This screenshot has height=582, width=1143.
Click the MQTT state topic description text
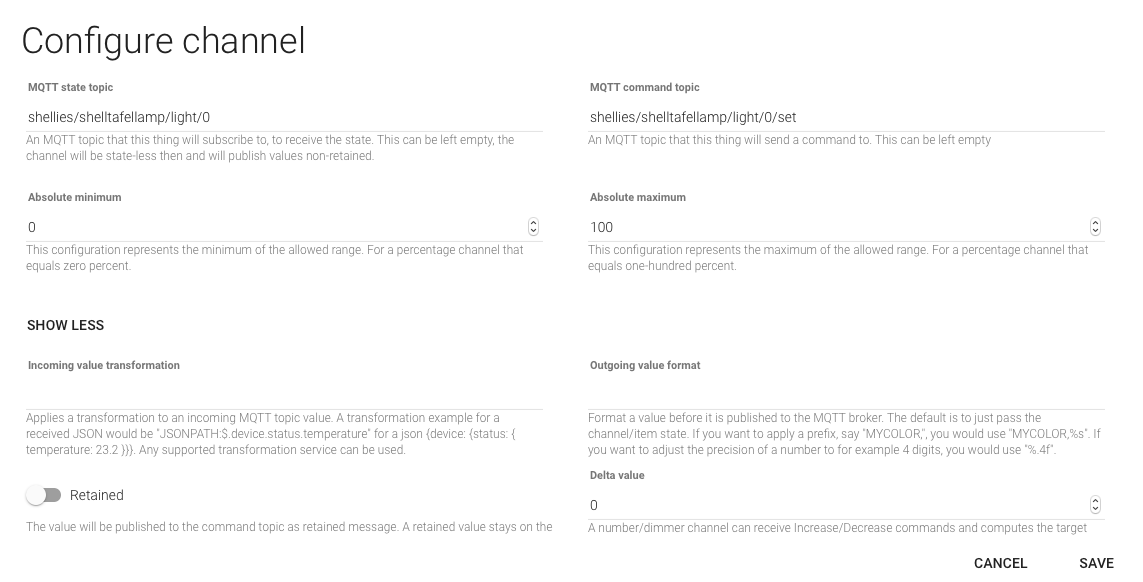[270, 148]
